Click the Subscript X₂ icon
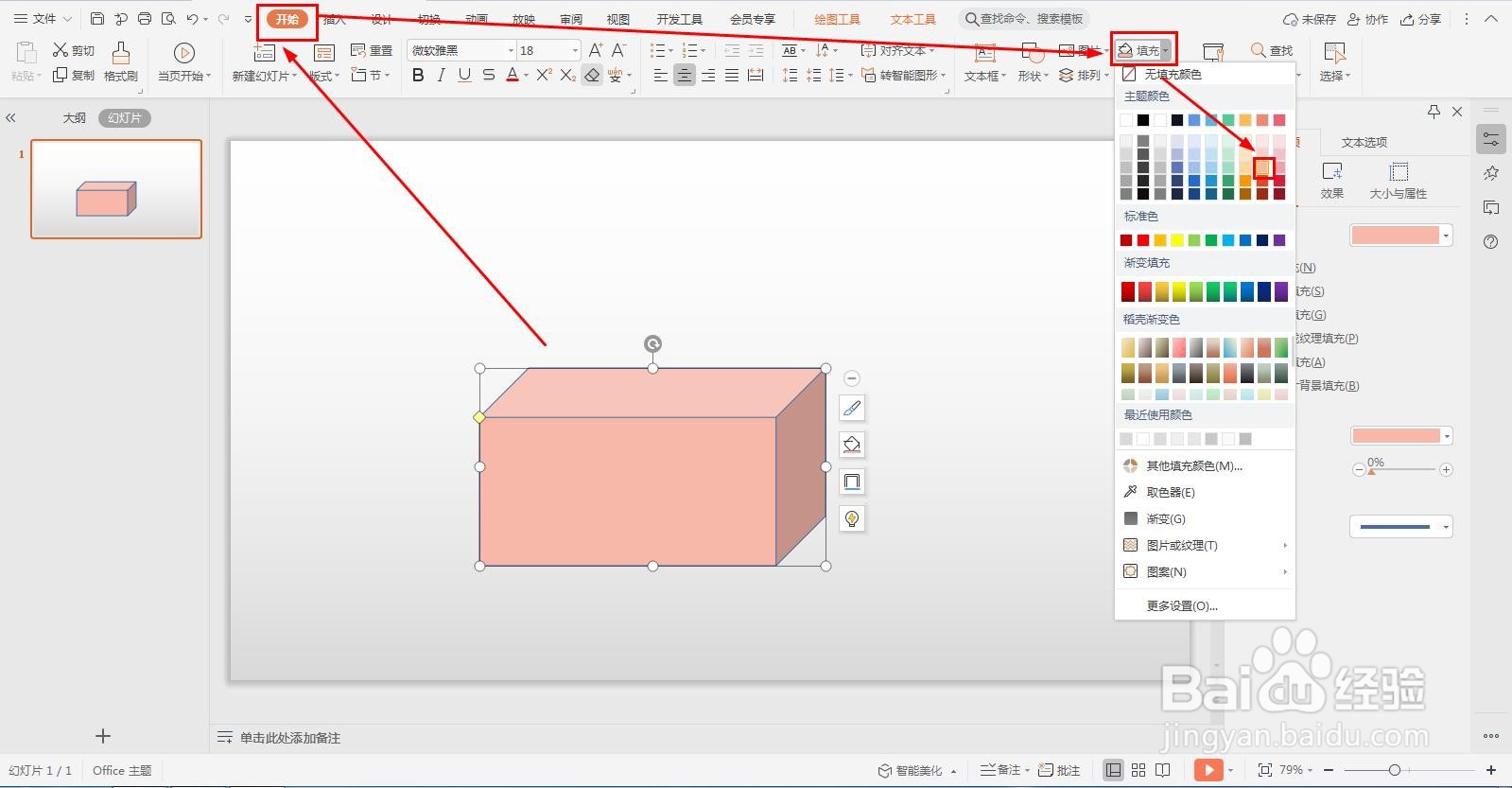This screenshot has height=788, width=1512. pyautogui.click(x=567, y=75)
